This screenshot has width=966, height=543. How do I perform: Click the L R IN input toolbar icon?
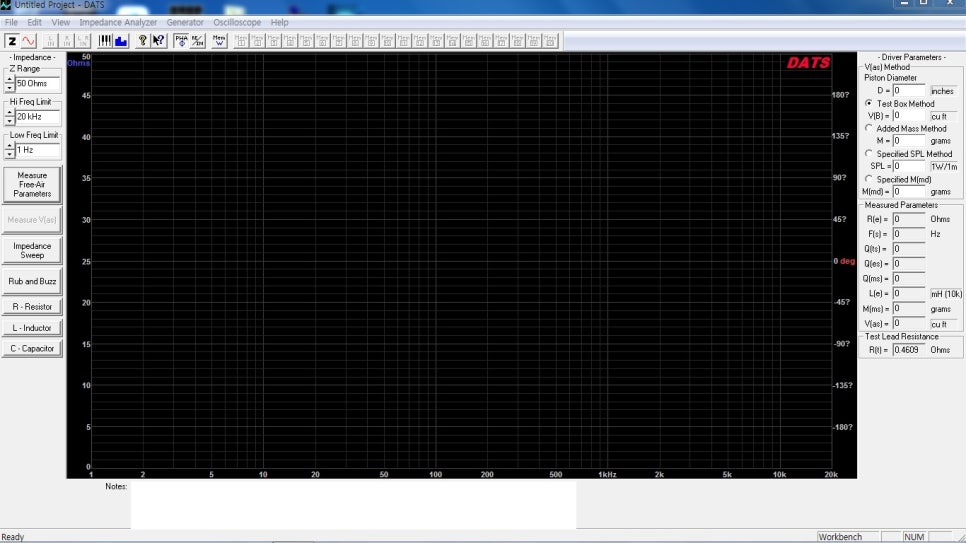83,41
